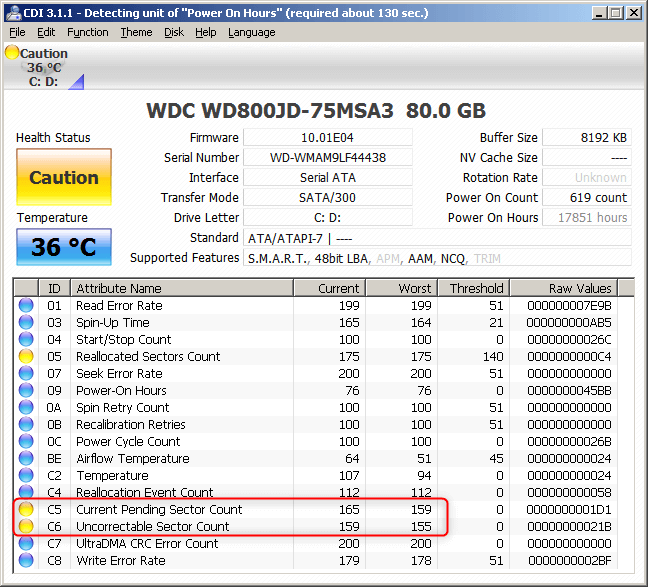The image size is (648, 587).
Task: Select the Uncorrectable Sector Count attribute name
Action: (152, 526)
